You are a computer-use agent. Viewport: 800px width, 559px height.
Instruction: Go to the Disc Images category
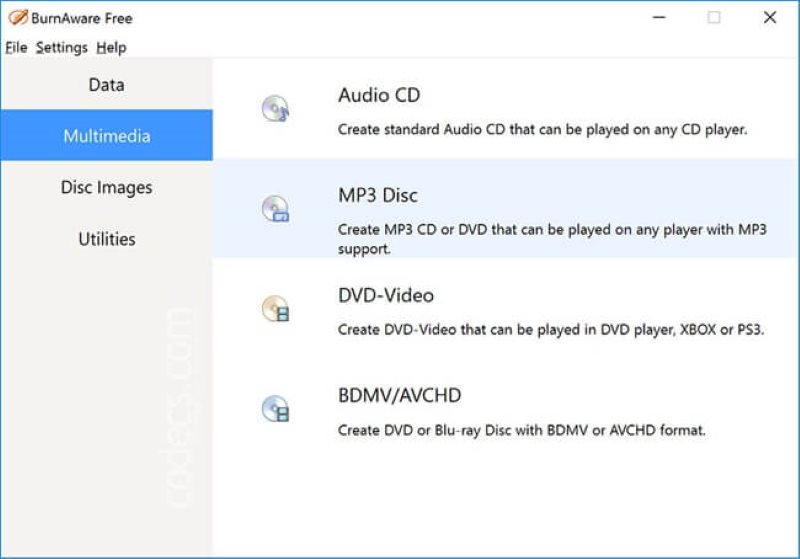[107, 187]
